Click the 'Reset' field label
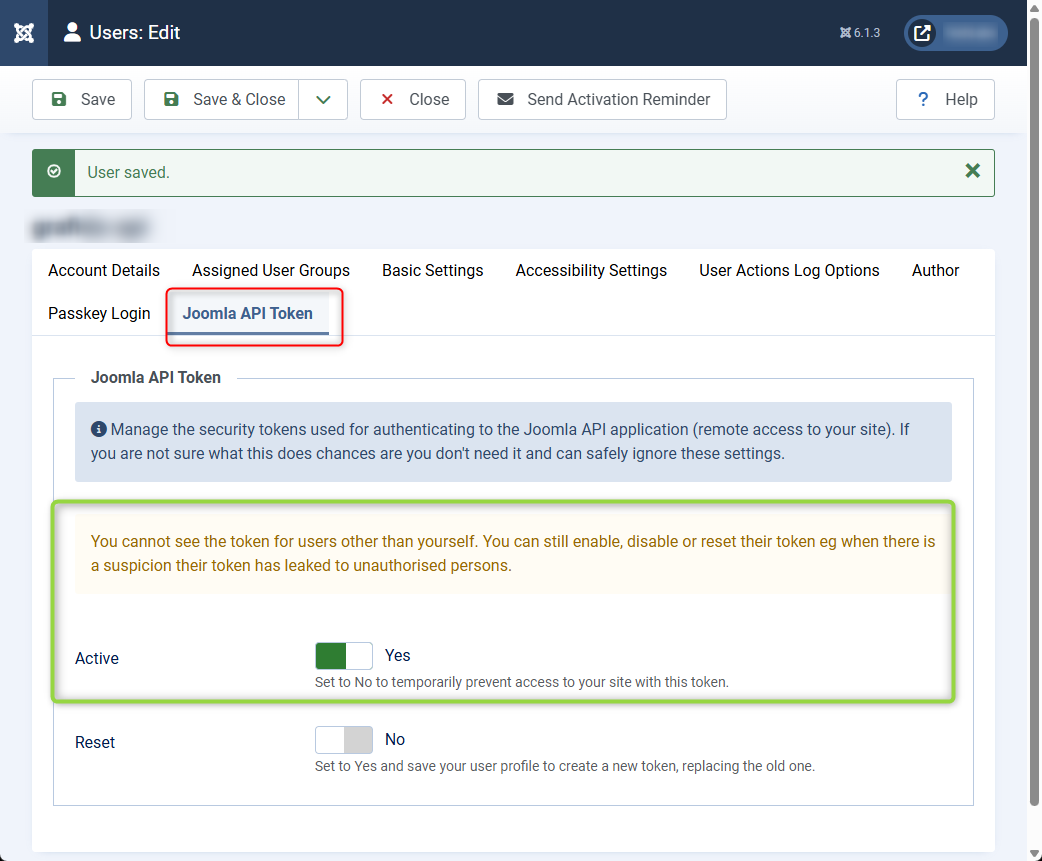1042x861 pixels. click(x=94, y=742)
